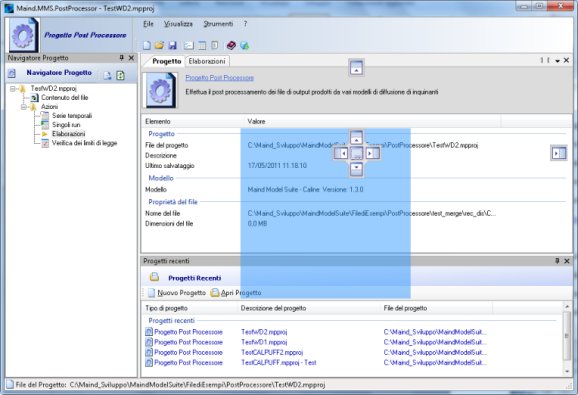Pin the Progetti recenti panel
The image size is (578, 395).
coord(557,261)
